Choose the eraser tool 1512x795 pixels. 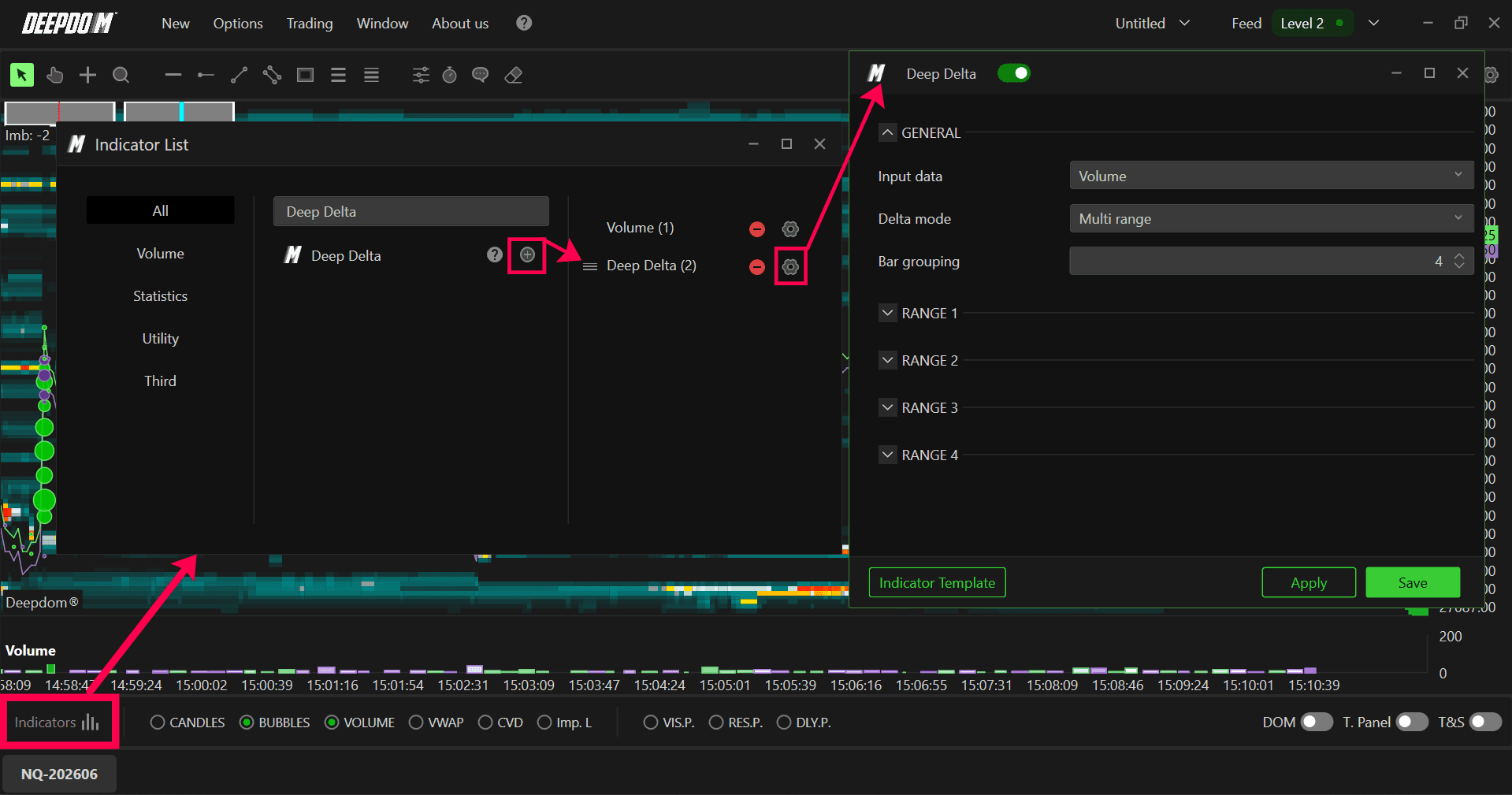(x=514, y=75)
